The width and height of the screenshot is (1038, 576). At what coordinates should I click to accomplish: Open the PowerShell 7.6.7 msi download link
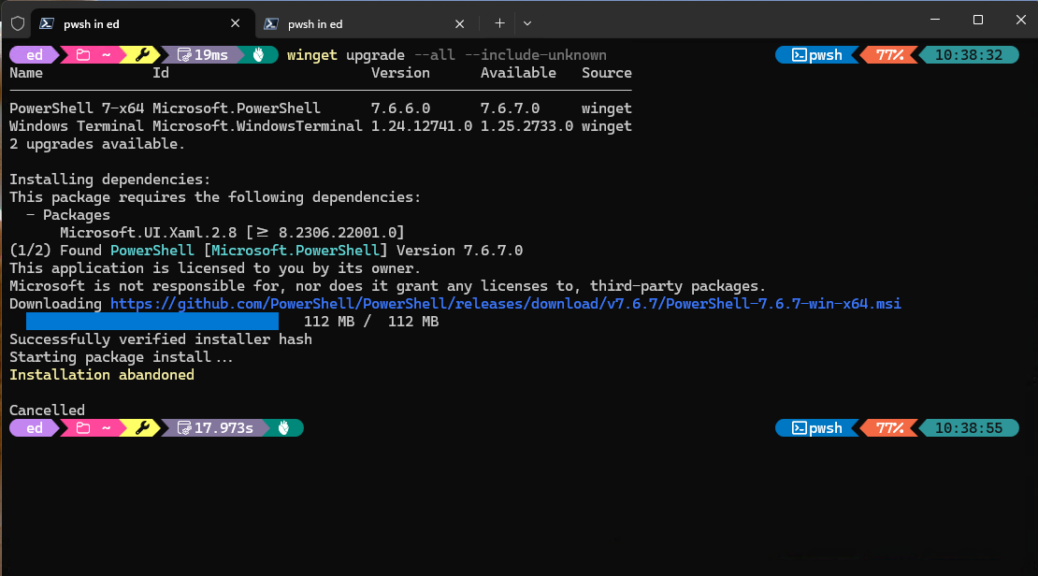tap(505, 304)
